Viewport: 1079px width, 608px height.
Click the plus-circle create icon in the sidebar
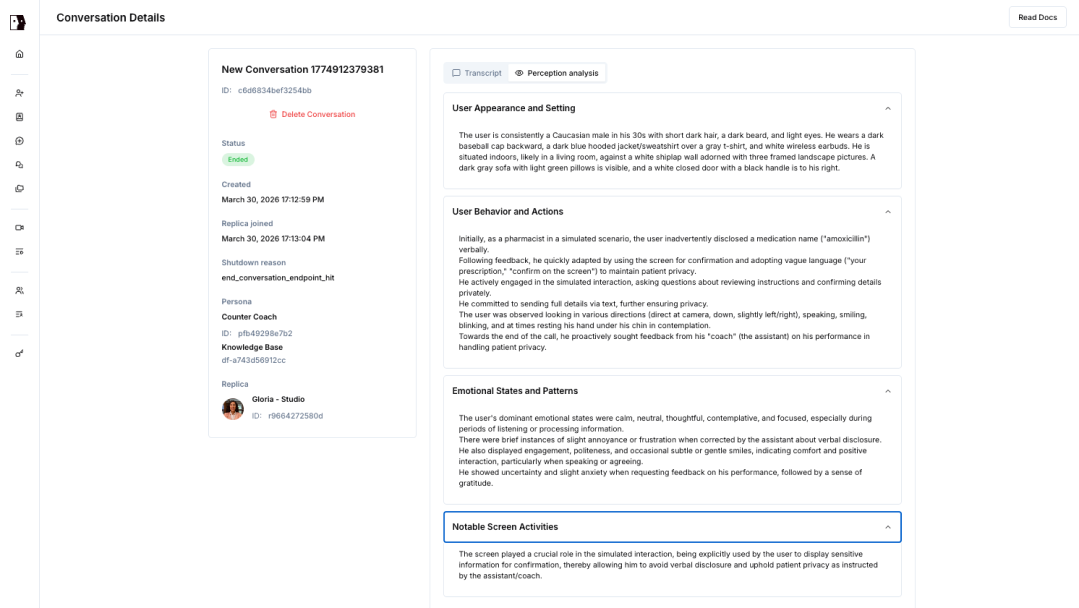(17, 141)
